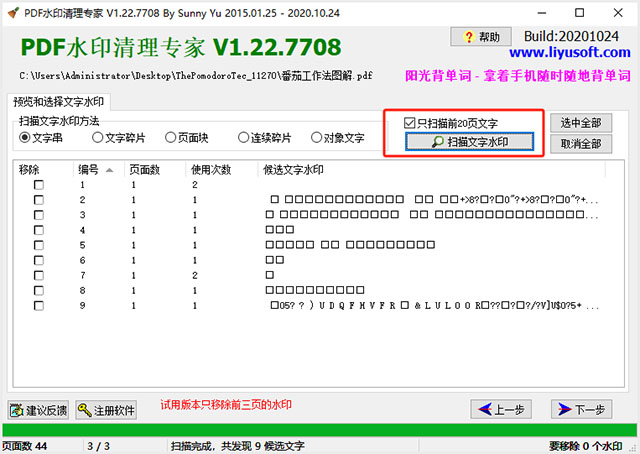
Task: Maximize the window
Action: point(579,13)
